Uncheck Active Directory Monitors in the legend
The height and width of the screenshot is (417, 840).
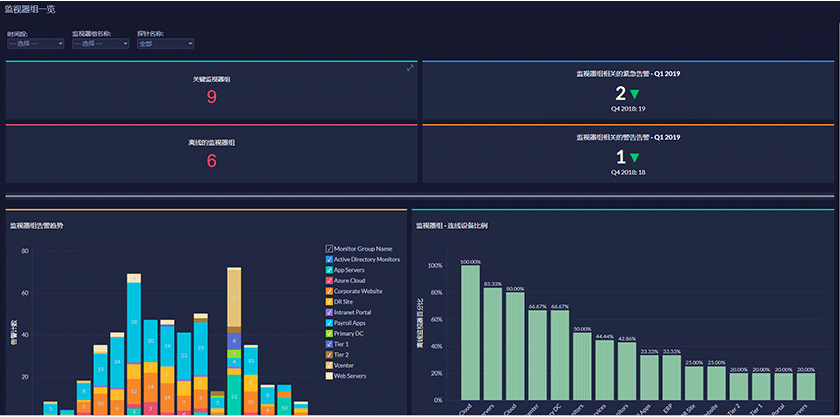(329, 259)
